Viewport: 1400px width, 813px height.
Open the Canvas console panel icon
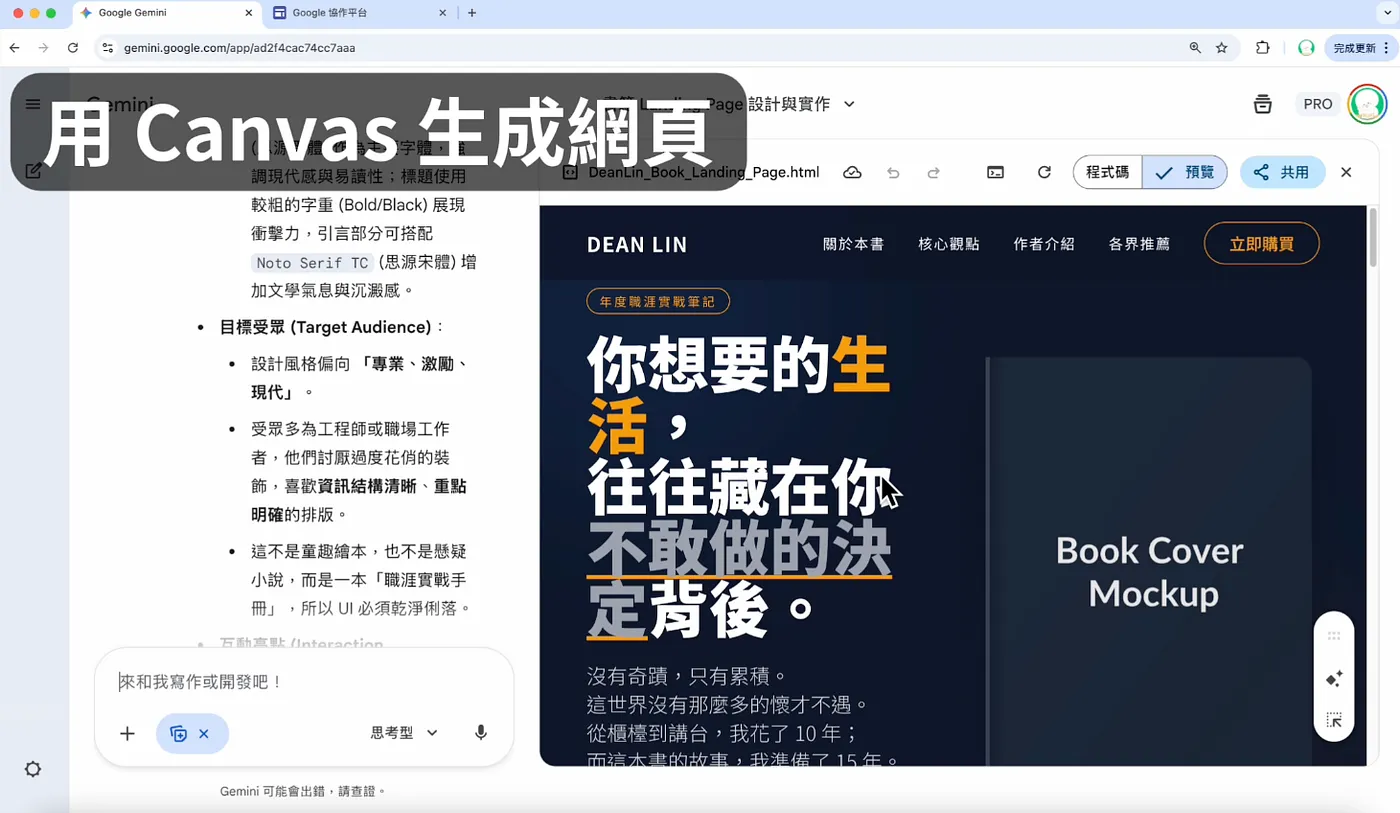coord(995,172)
